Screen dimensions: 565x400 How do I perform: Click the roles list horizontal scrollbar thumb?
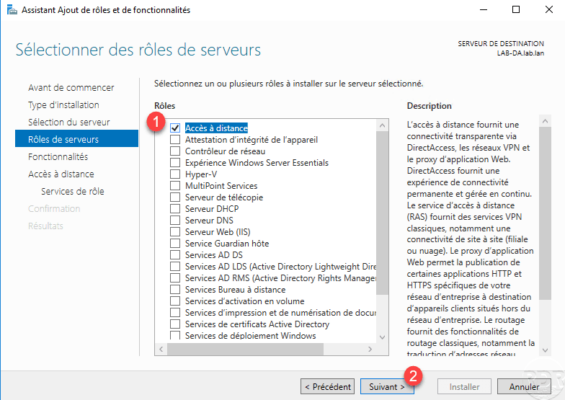[245, 349]
